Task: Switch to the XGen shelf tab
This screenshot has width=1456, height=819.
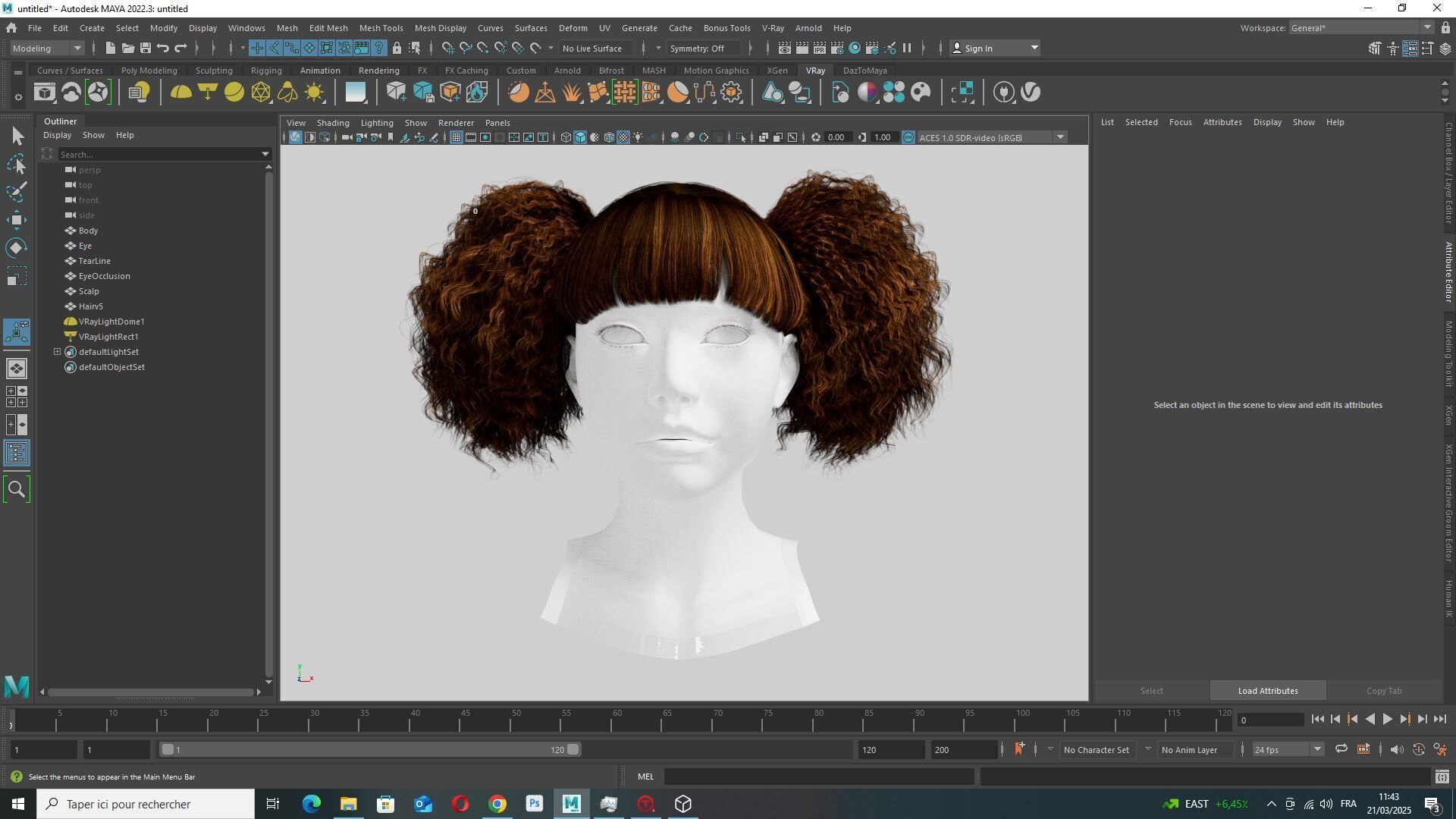Action: coord(777,71)
